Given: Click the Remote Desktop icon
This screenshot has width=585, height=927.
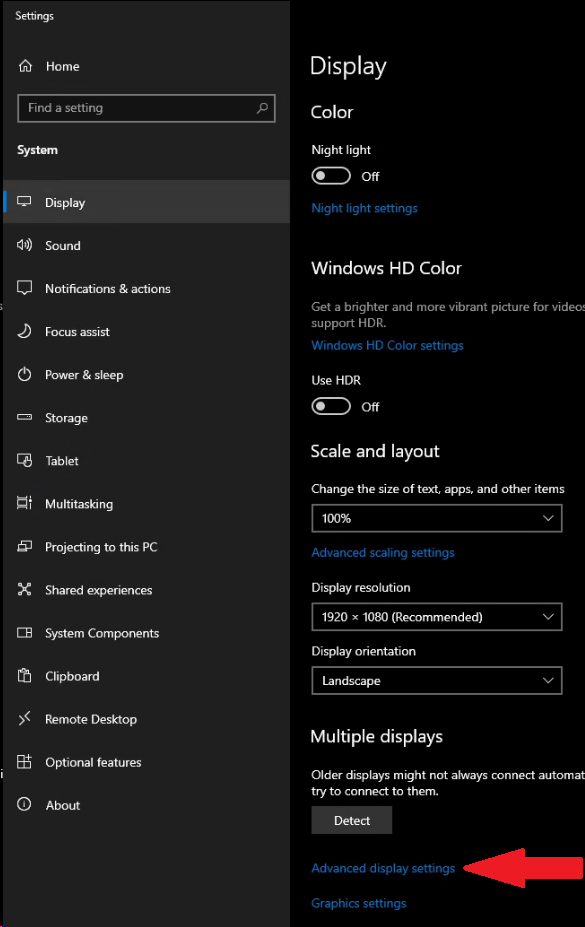Looking at the screenshot, I should click(24, 718).
